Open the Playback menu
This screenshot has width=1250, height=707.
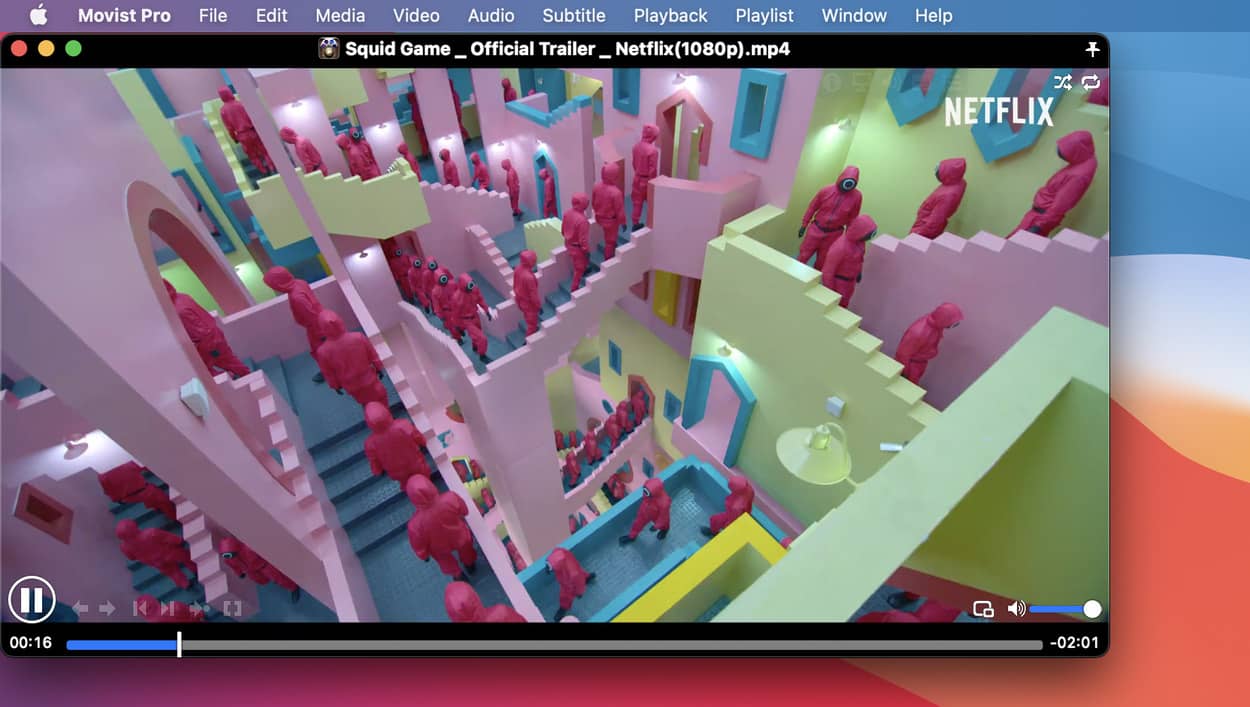(670, 15)
